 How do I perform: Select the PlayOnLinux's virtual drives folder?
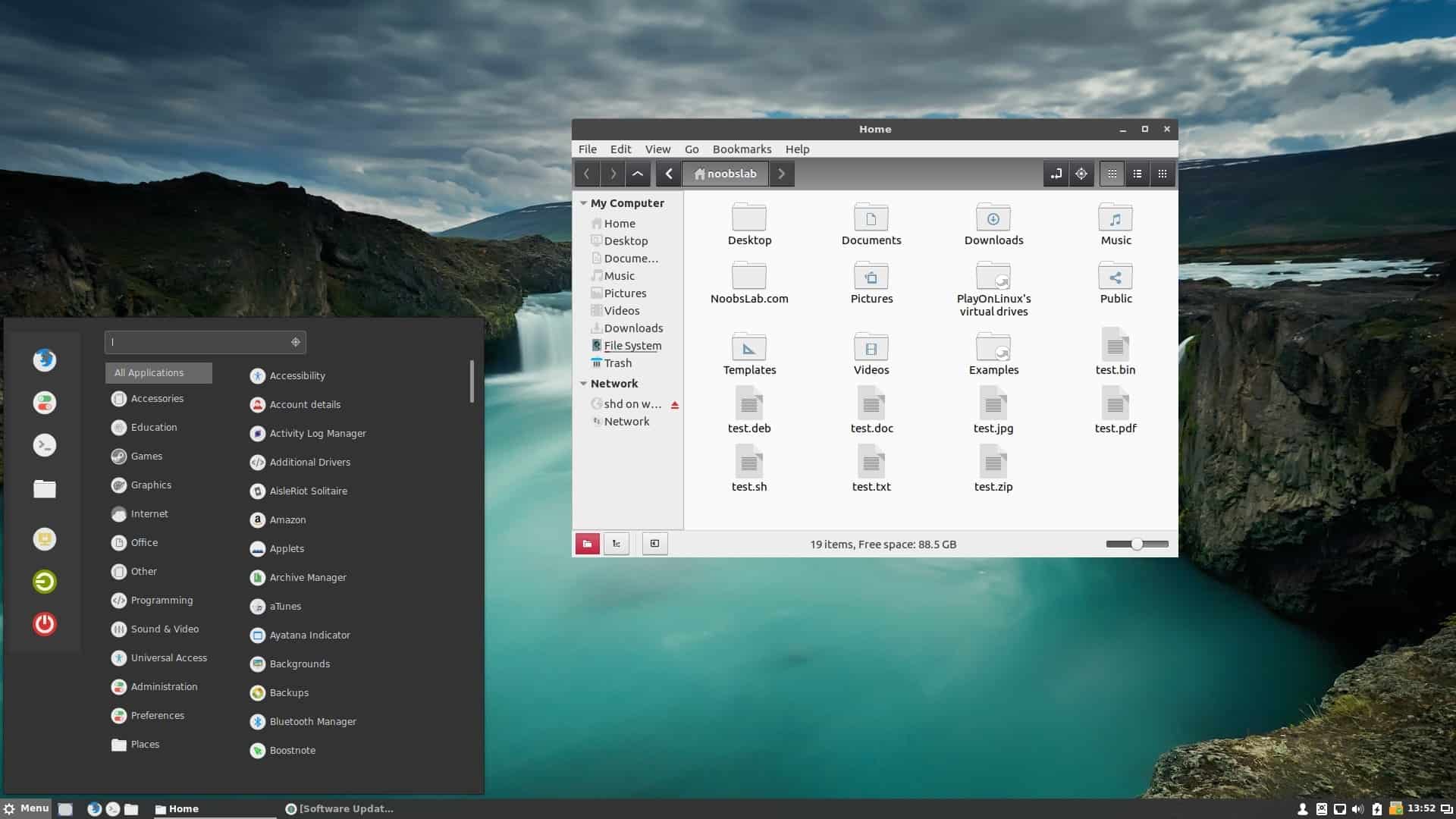(x=993, y=289)
